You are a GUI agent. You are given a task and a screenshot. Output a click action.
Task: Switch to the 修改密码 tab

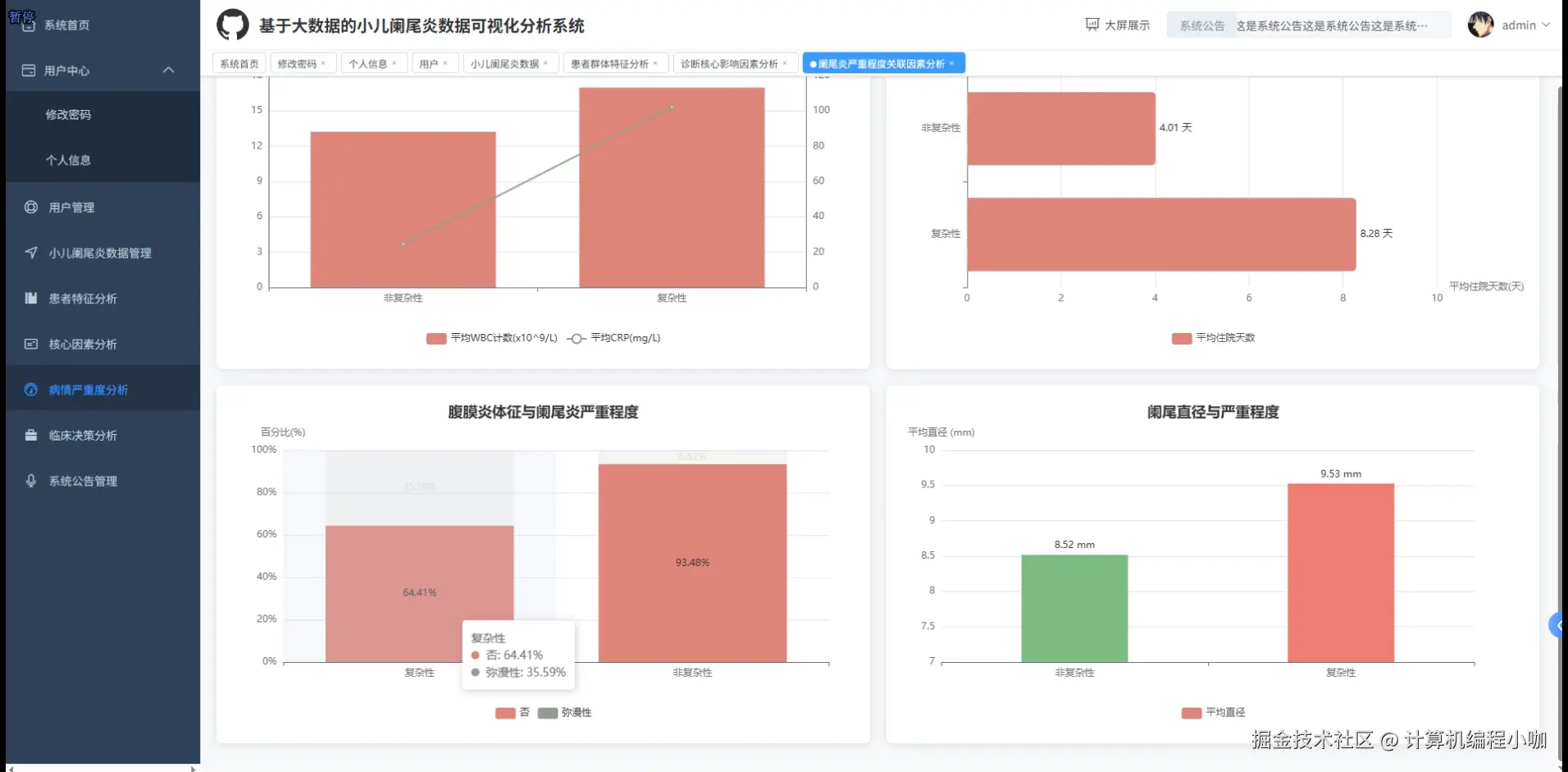pyautogui.click(x=297, y=63)
